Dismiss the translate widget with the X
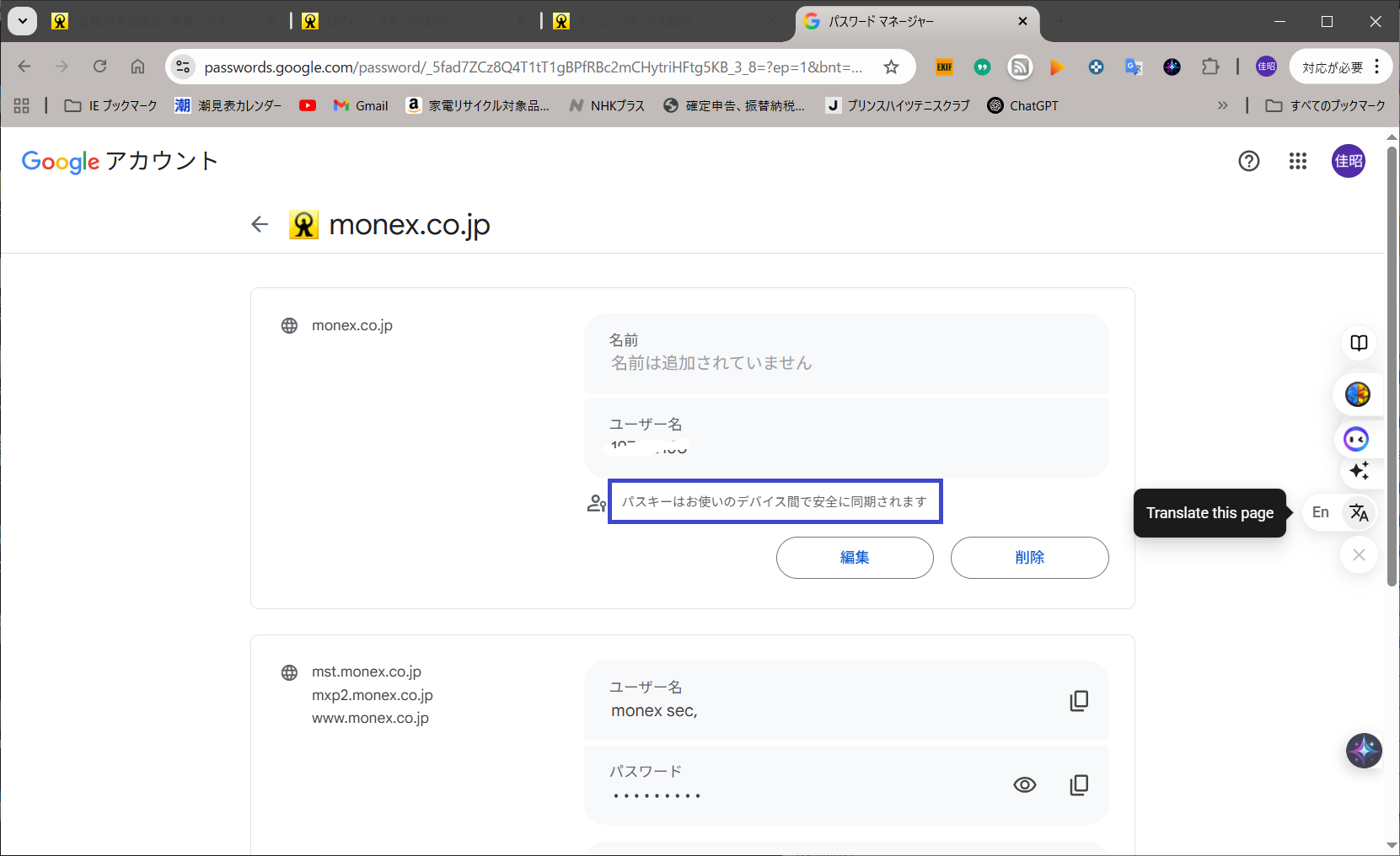1400x856 pixels. [1359, 554]
